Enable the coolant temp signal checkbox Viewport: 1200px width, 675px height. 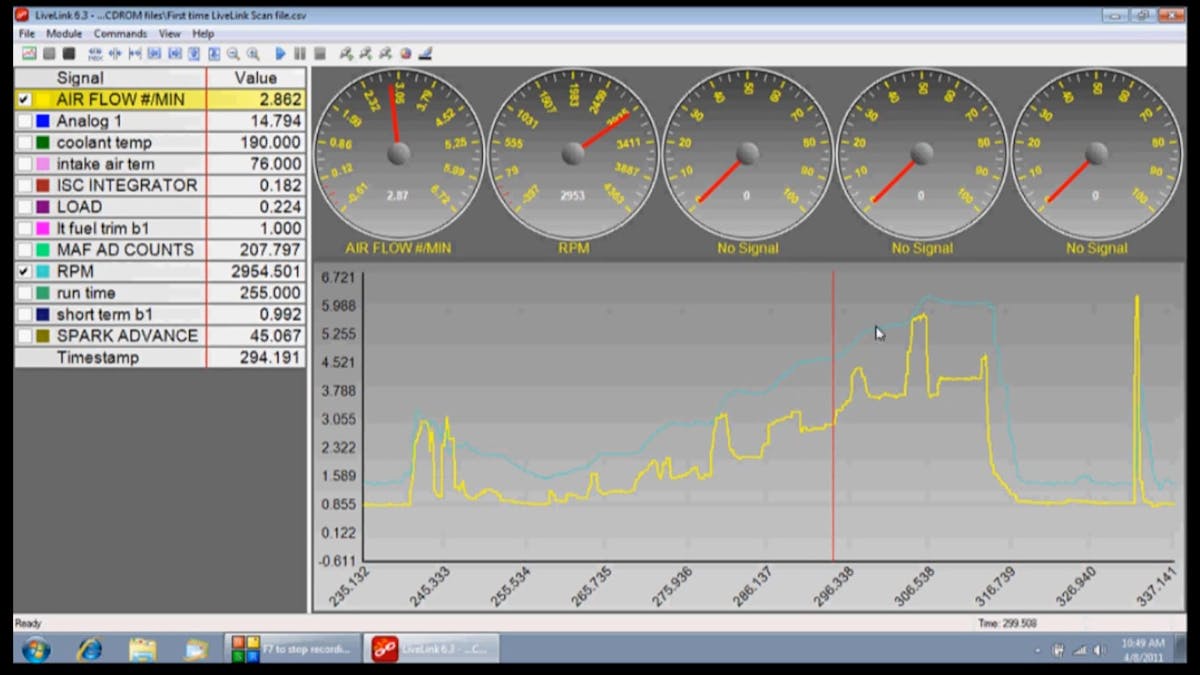pyautogui.click(x=24, y=143)
